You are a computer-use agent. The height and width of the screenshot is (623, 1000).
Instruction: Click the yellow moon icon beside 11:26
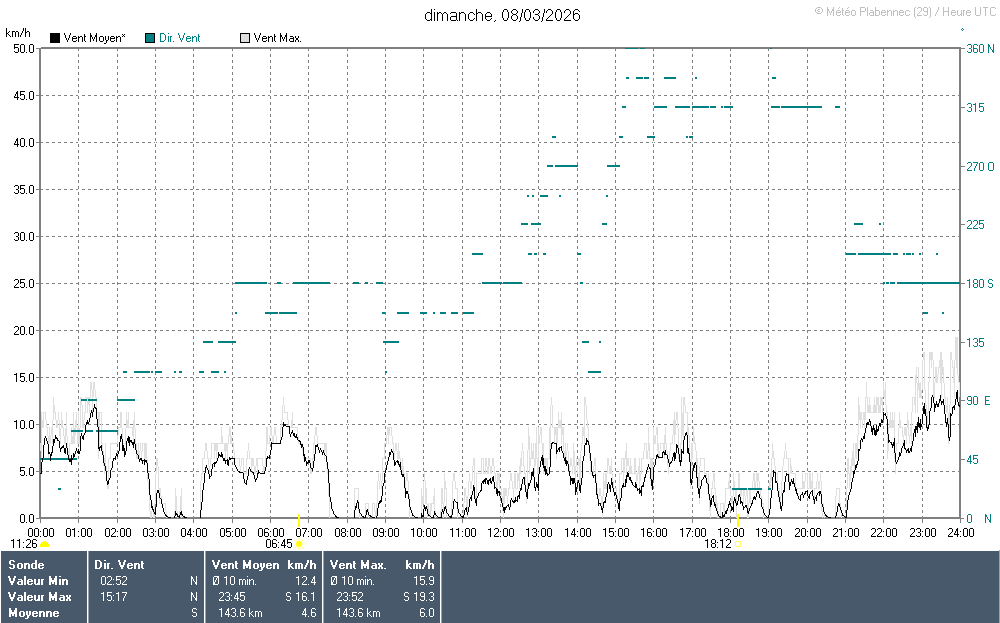point(45,544)
